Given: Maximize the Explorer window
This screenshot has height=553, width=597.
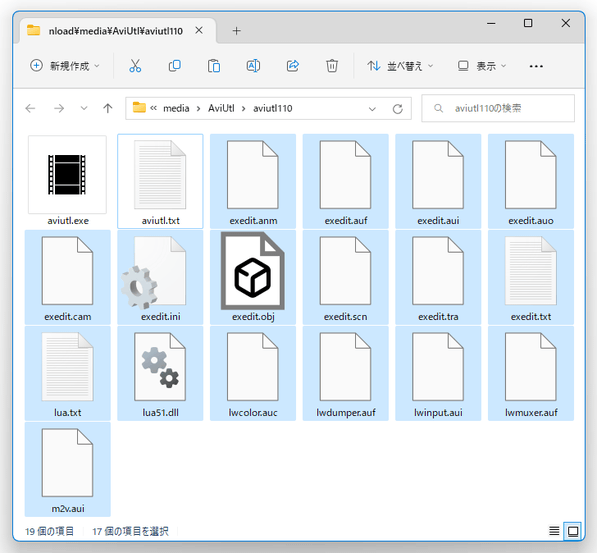Looking at the screenshot, I should pos(528,23).
